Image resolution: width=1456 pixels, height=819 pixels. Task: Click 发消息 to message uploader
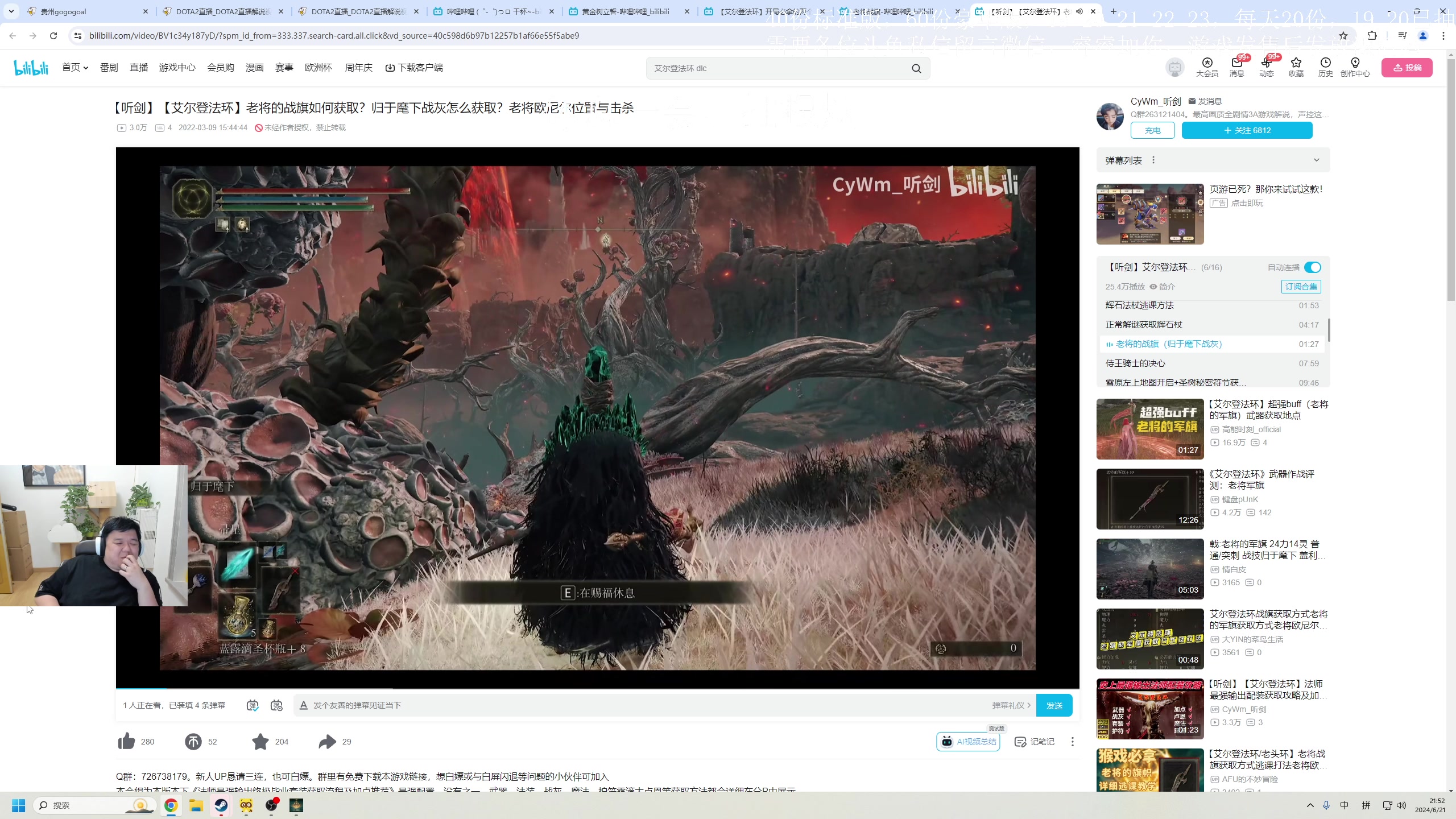coord(1205,101)
